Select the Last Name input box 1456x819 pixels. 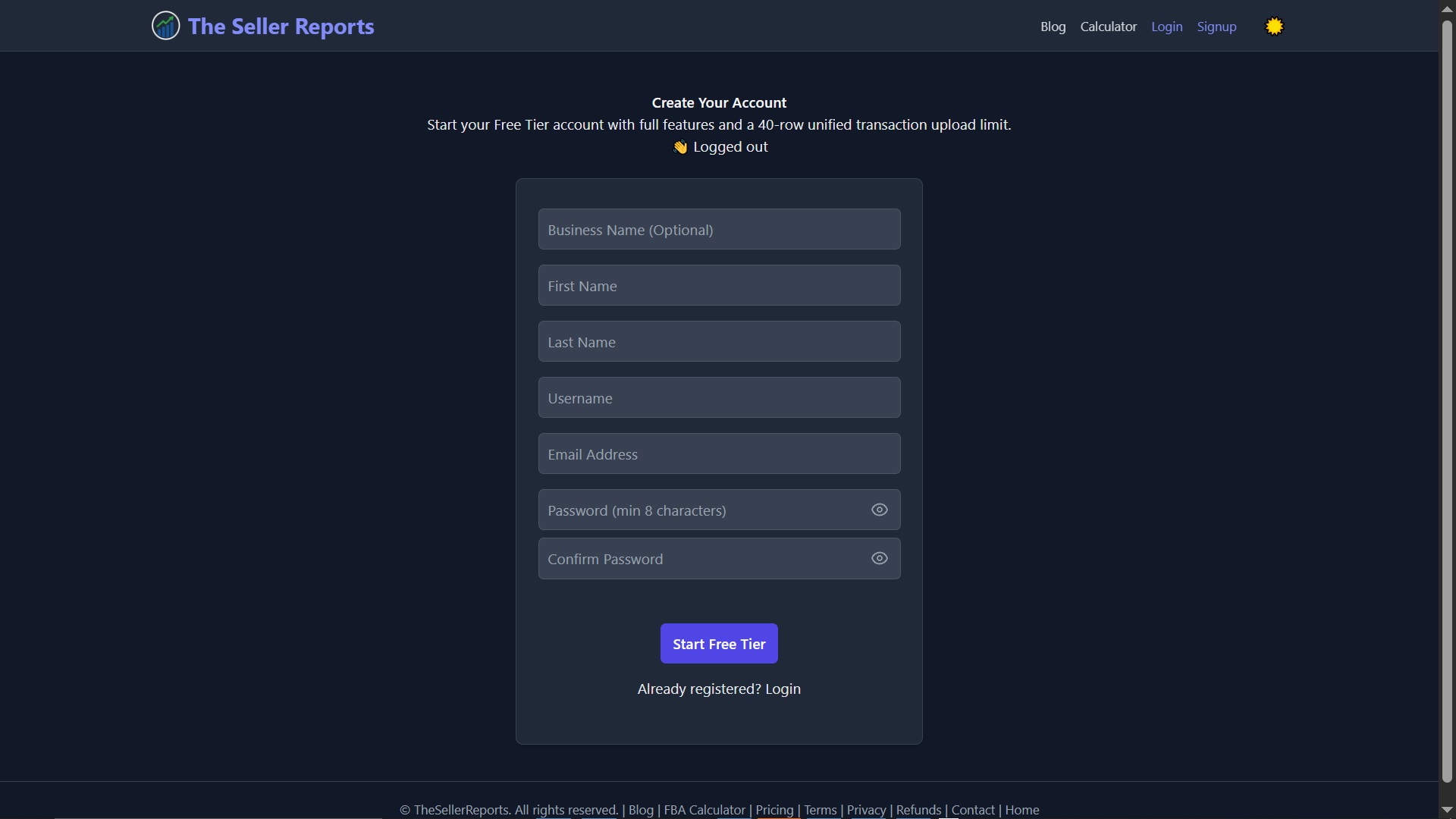(719, 341)
